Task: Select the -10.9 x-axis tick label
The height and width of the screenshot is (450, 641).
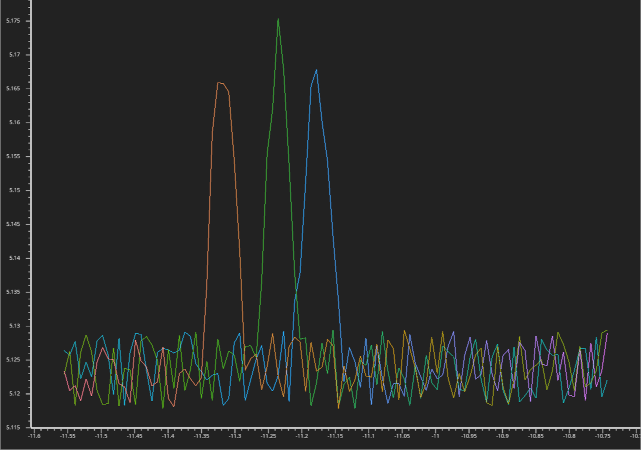Action: point(502,436)
